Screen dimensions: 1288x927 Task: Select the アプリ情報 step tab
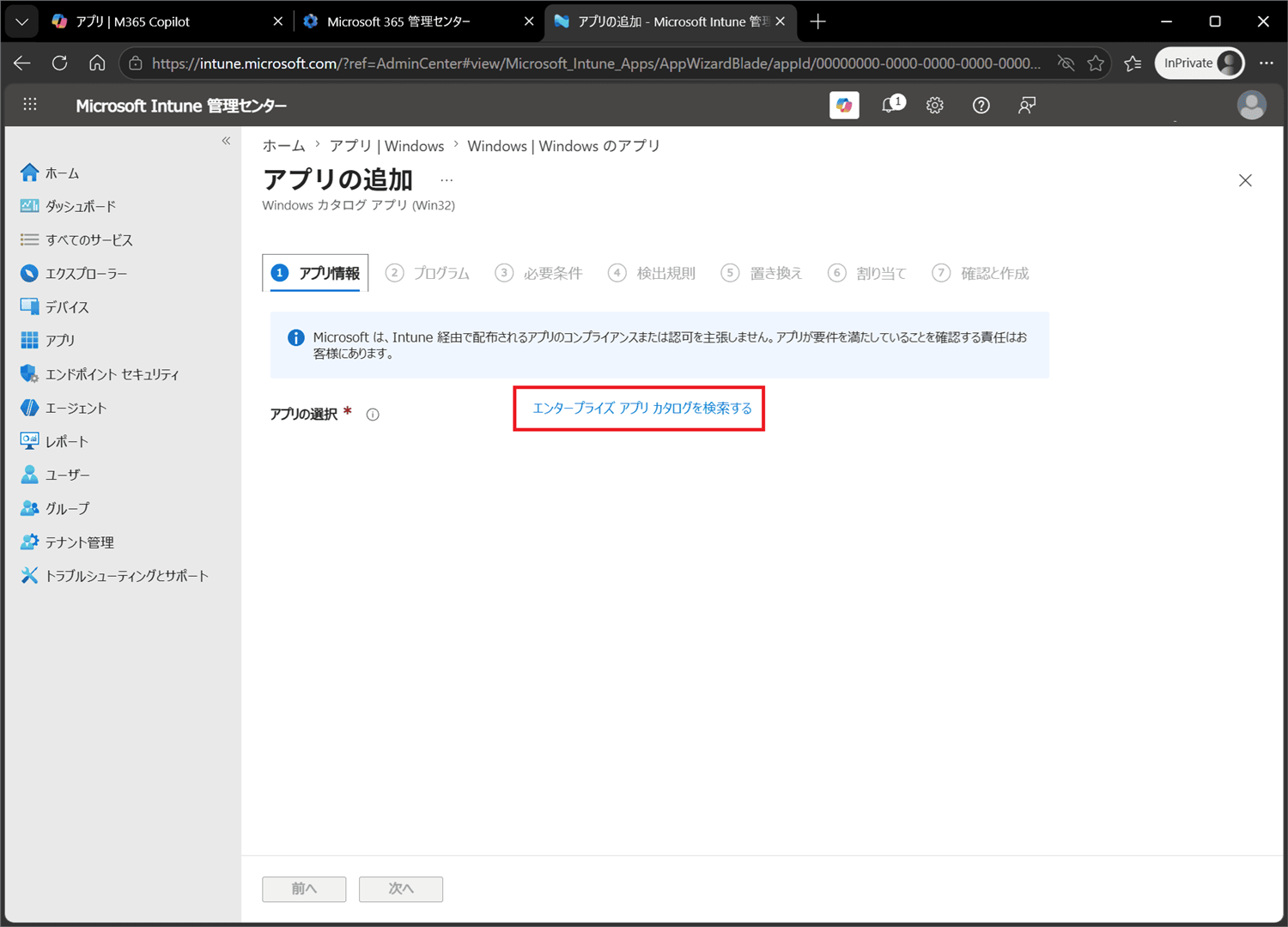coord(315,273)
